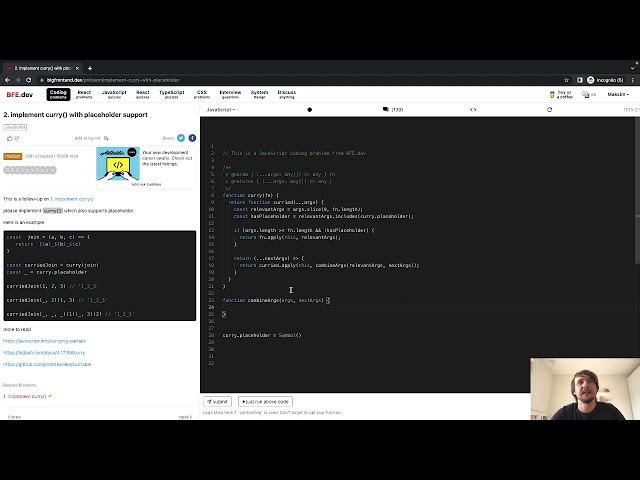Click the address bar URL
The width and height of the screenshot is (640, 480).
click(113, 80)
